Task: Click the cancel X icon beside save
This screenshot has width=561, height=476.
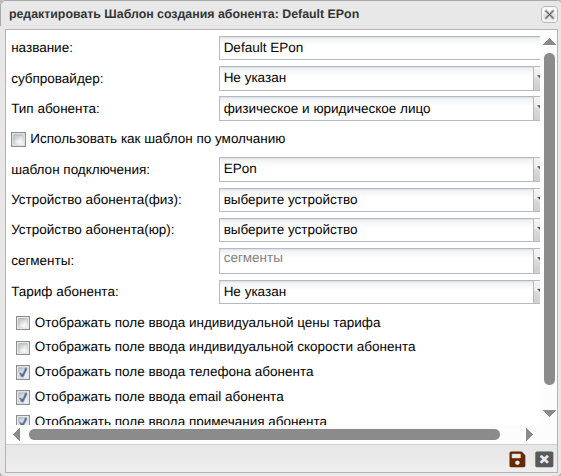Action: 544,460
